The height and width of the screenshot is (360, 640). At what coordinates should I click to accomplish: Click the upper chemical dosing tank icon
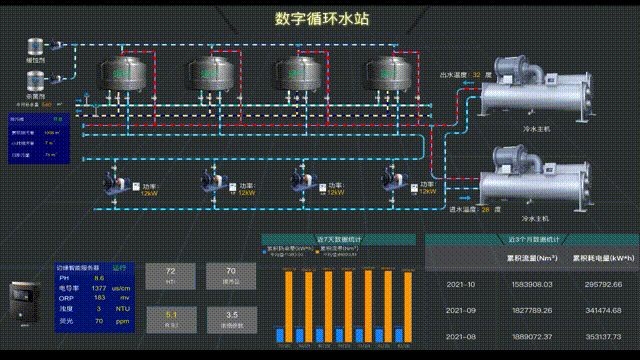click(x=36, y=47)
